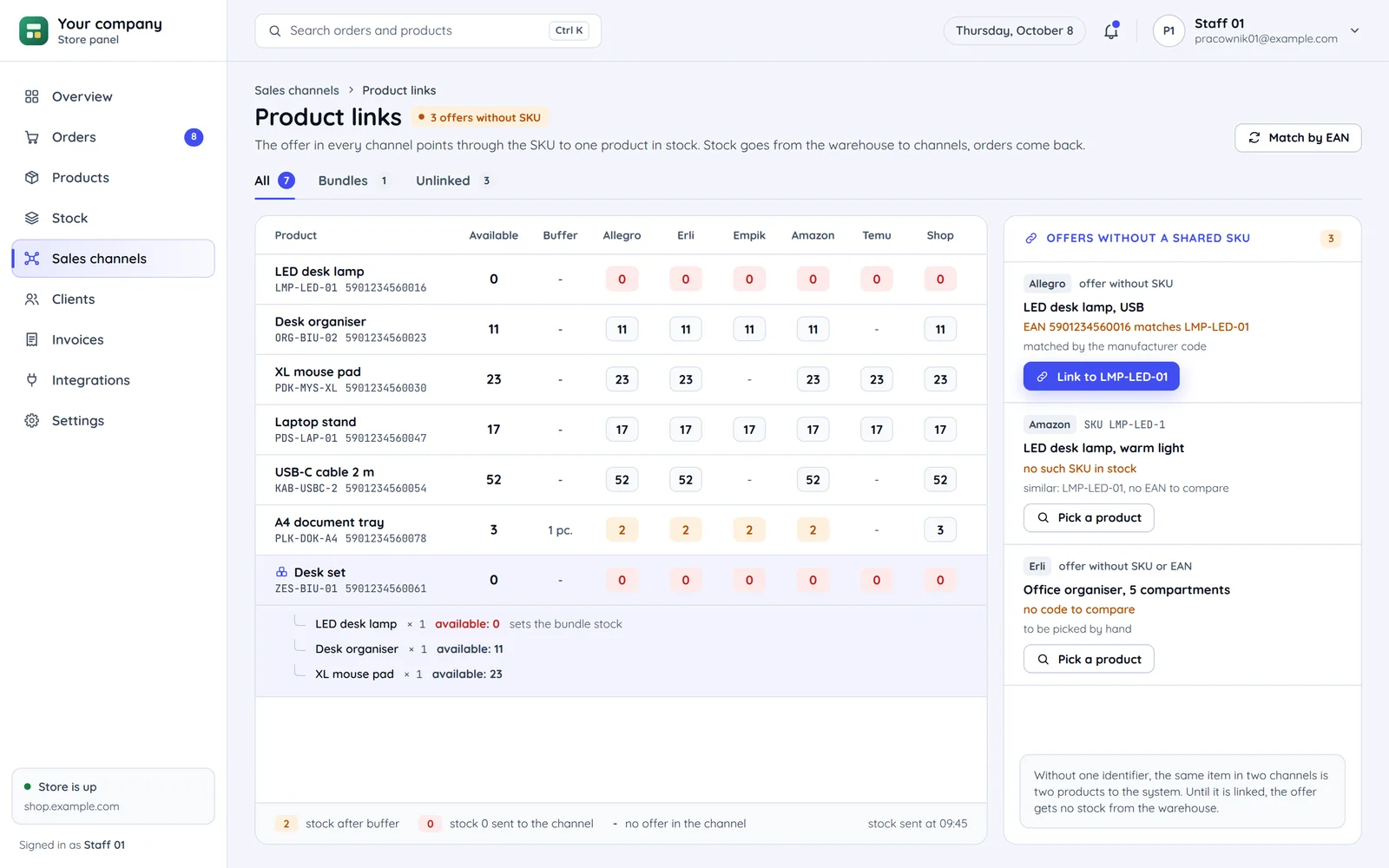The height and width of the screenshot is (868, 1389).
Task: Click the Laptop stand product name
Action: 315,422
